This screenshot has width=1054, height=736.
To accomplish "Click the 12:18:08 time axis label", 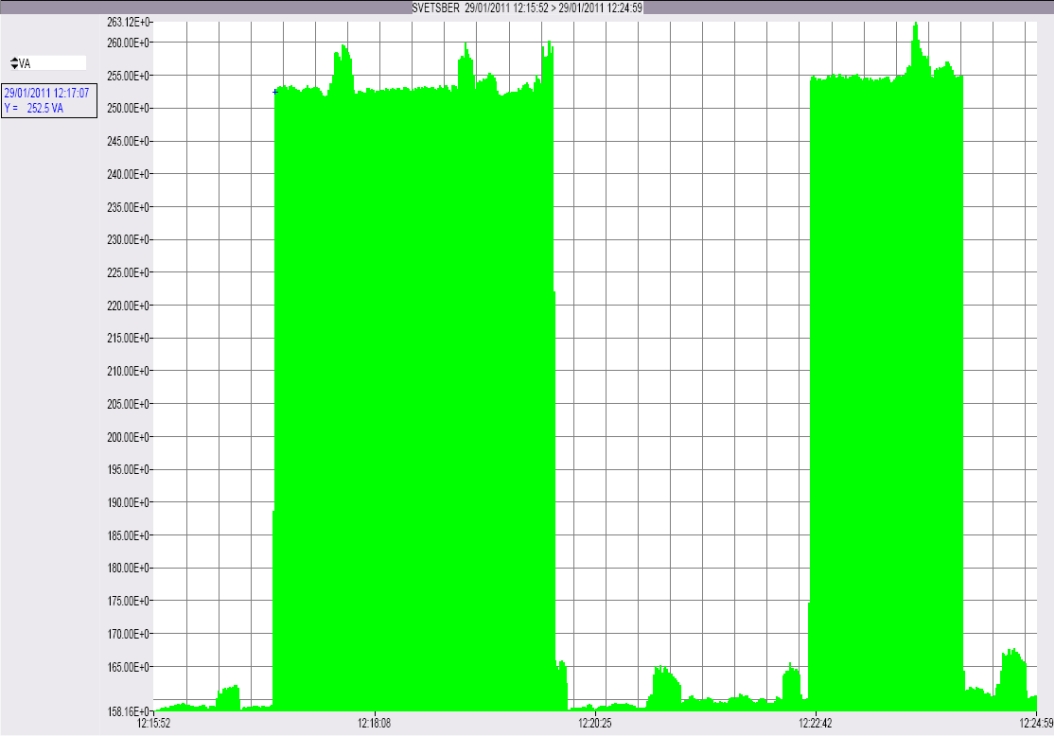I will [x=374, y=723].
